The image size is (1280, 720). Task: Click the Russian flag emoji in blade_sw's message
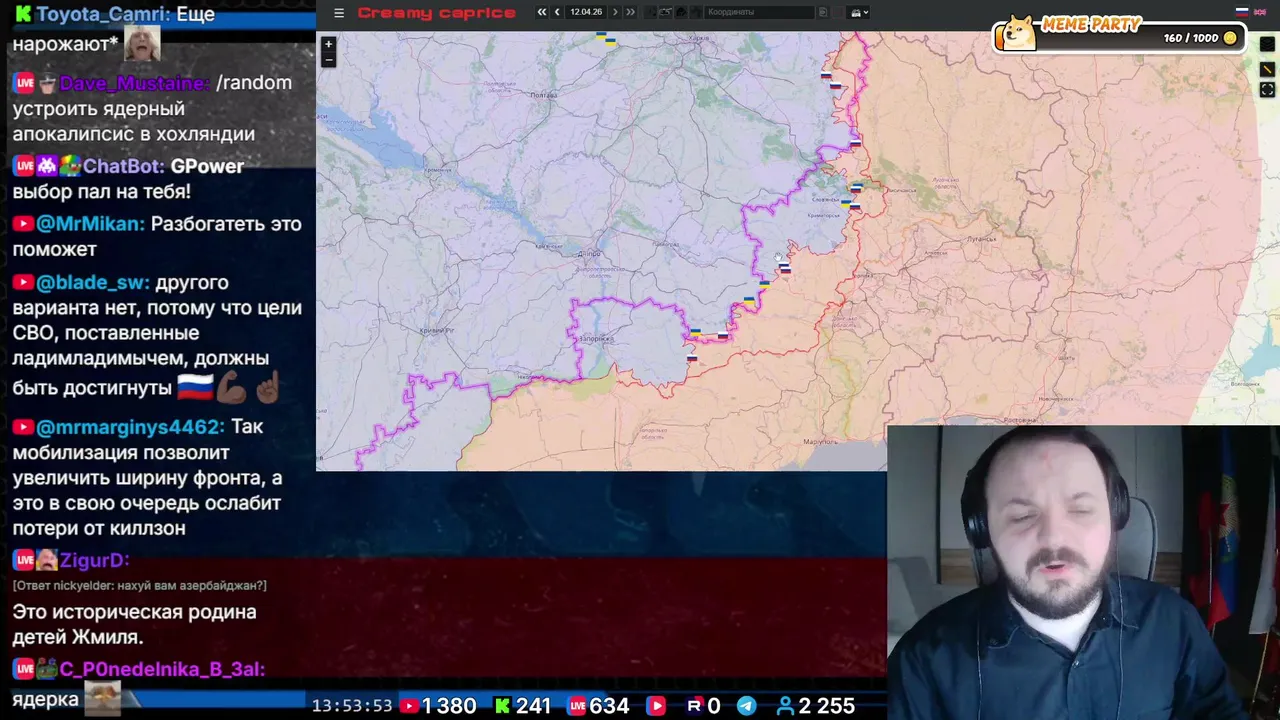tap(195, 385)
